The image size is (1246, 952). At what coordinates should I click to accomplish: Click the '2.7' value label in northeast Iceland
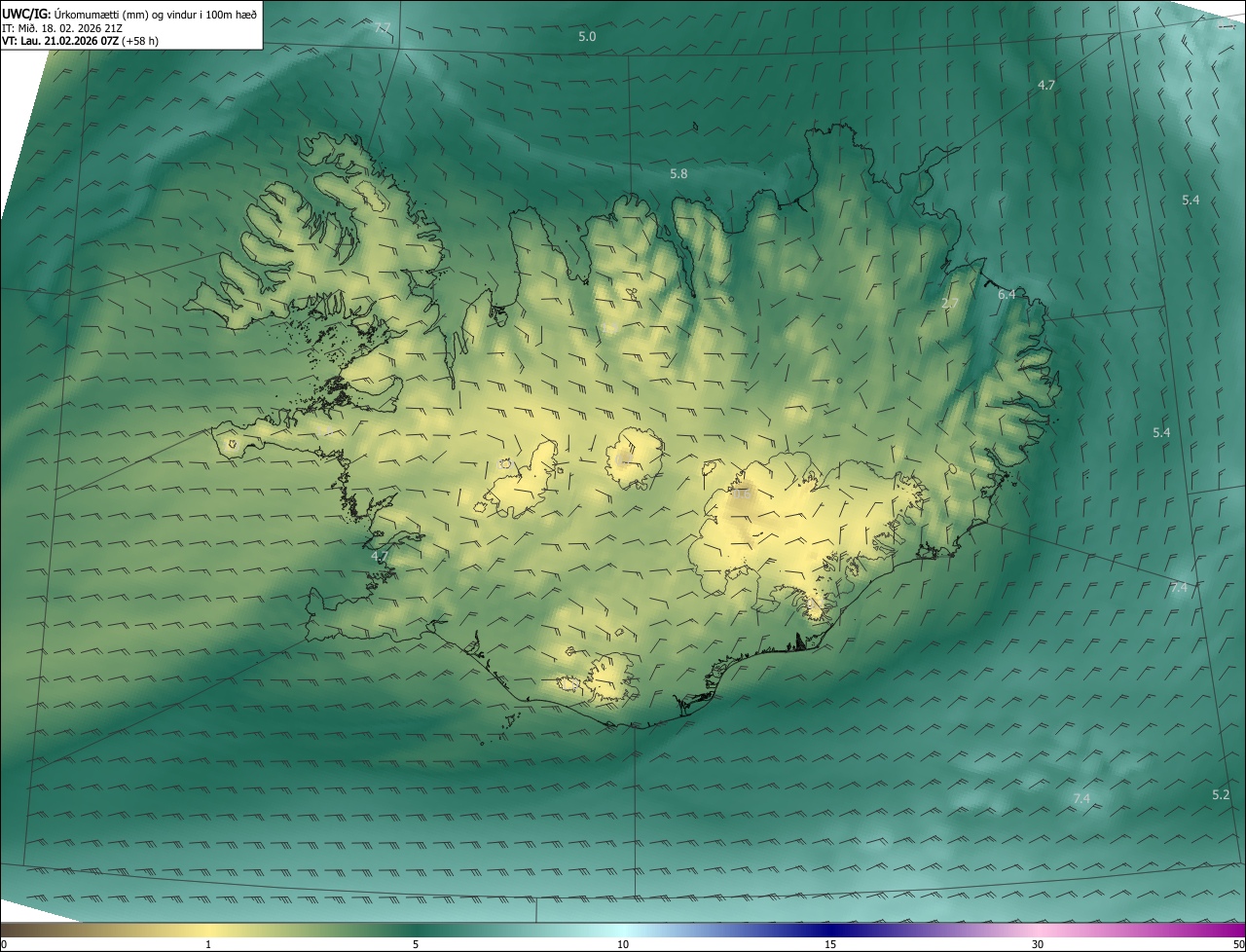tap(950, 304)
